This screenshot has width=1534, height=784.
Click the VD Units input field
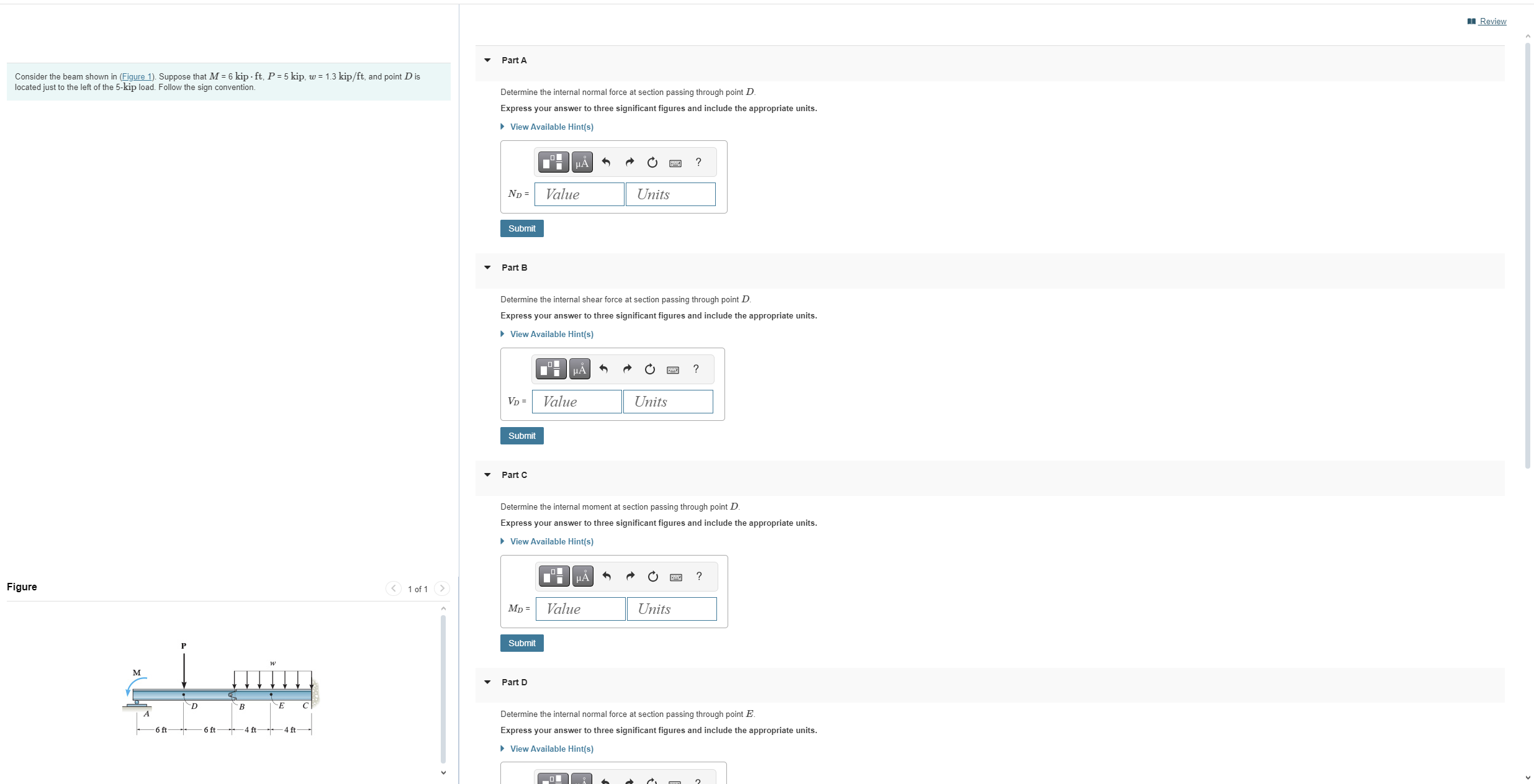[x=667, y=402]
